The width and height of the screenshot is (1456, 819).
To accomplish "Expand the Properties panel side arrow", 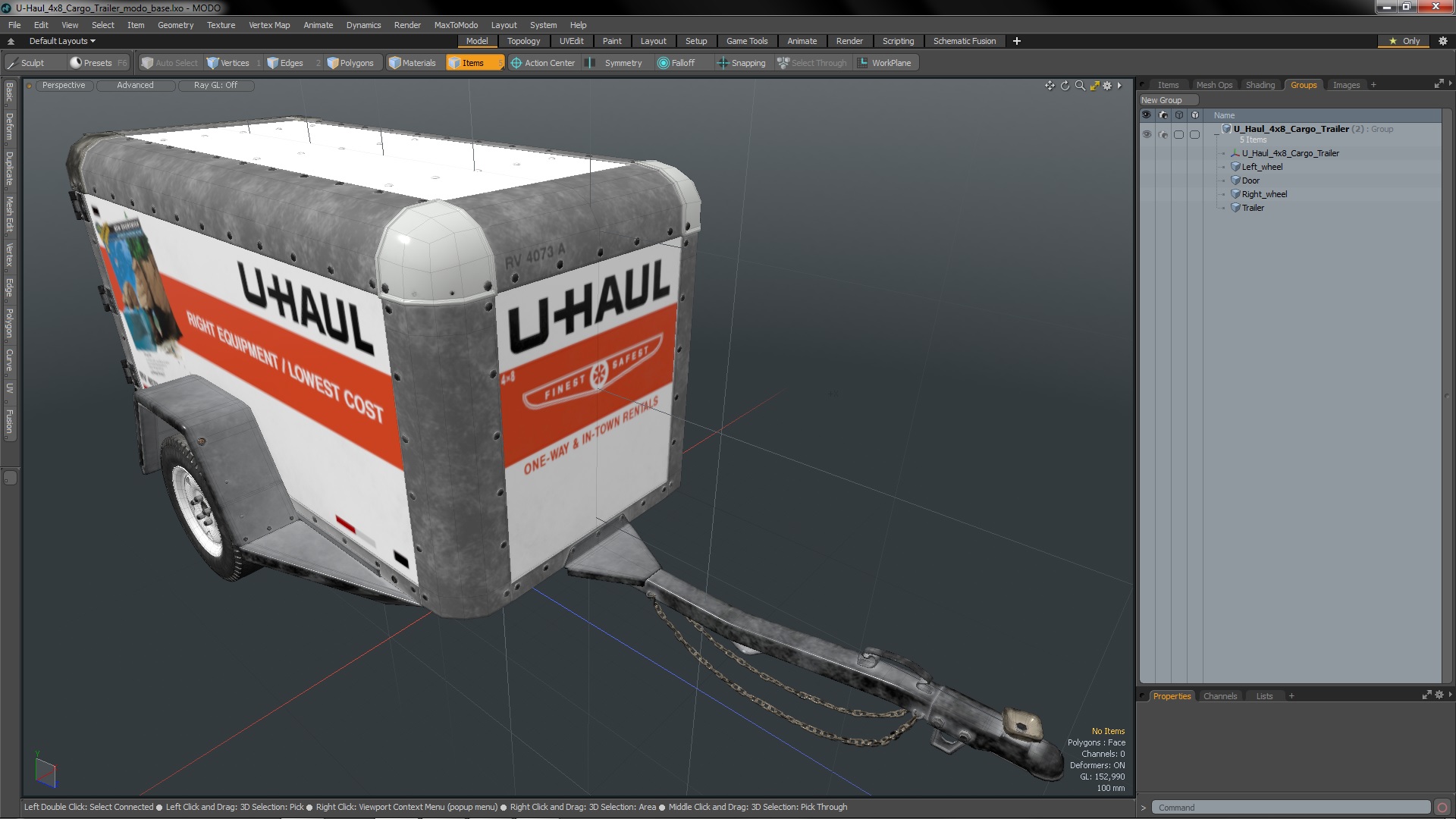I will point(1450,695).
